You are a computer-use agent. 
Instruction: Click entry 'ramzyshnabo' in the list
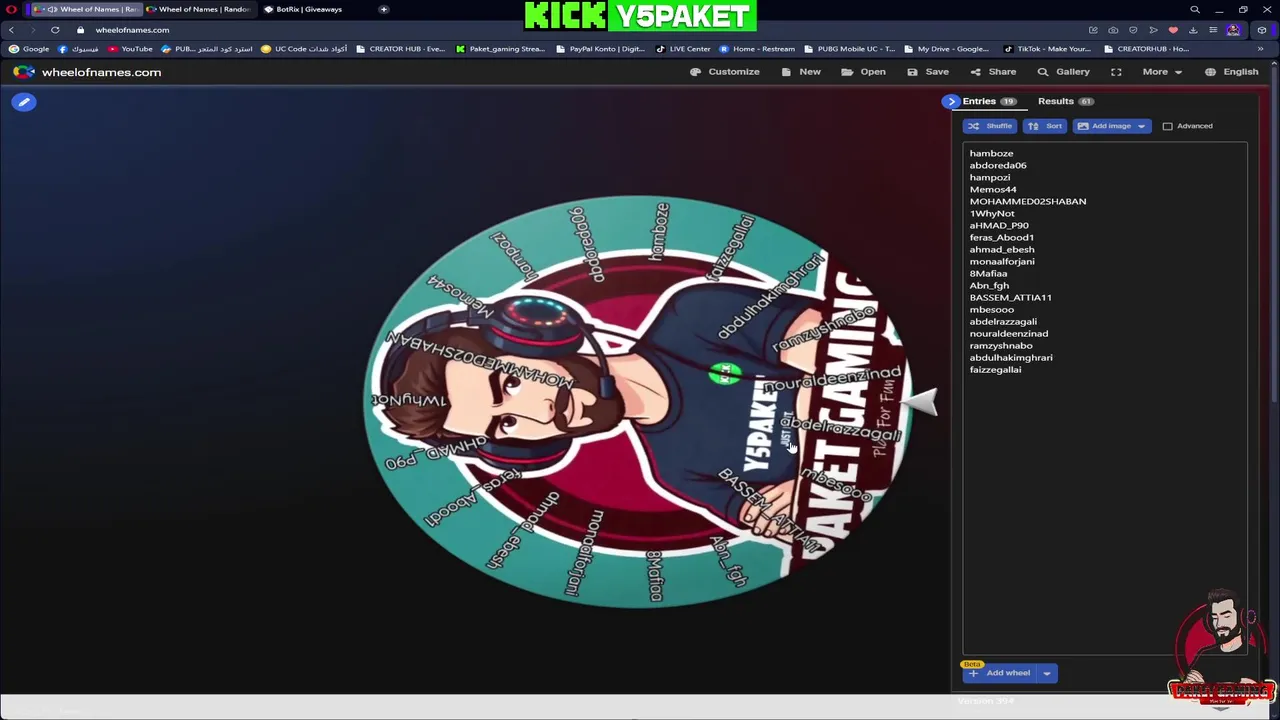[1001, 345]
